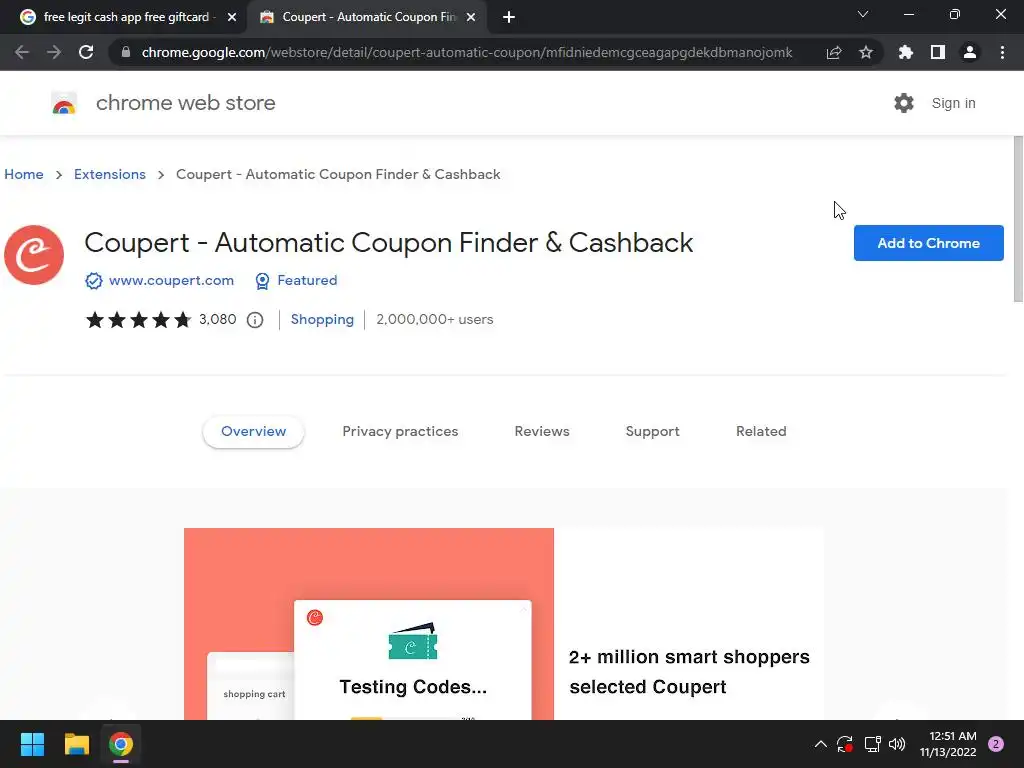Screen dimensions: 1024x768
Task: Click the 3,080 ratings count
Action: 217,319
